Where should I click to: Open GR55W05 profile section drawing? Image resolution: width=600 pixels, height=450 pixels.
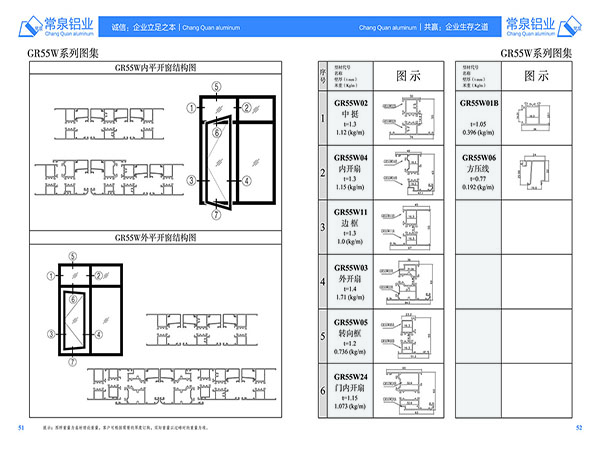(407, 336)
